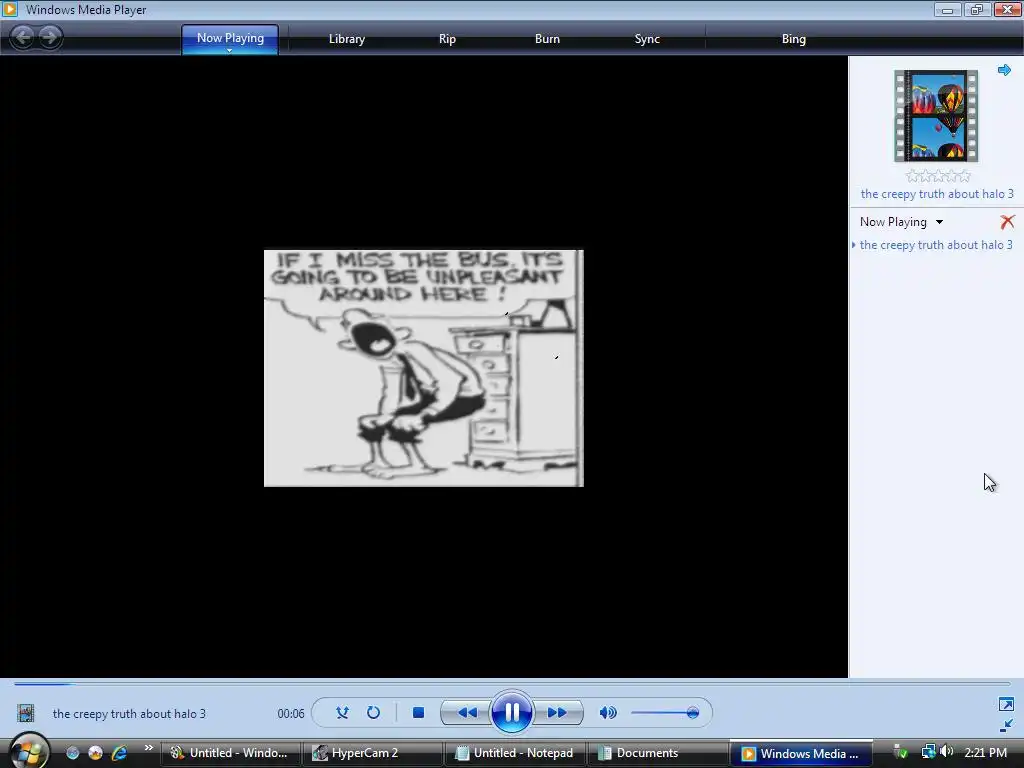Click the Next fast-forward button
The image size is (1024, 768).
pos(558,712)
